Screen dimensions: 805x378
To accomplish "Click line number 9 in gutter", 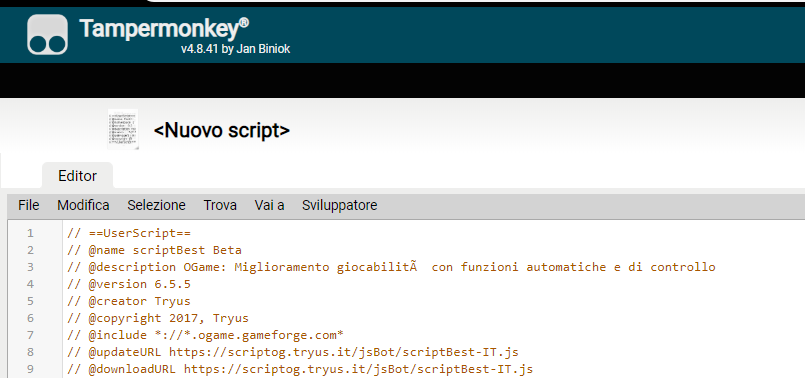I will [30, 369].
